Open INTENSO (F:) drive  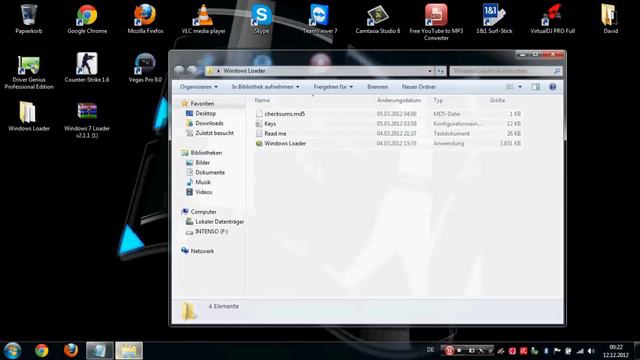click(x=211, y=231)
